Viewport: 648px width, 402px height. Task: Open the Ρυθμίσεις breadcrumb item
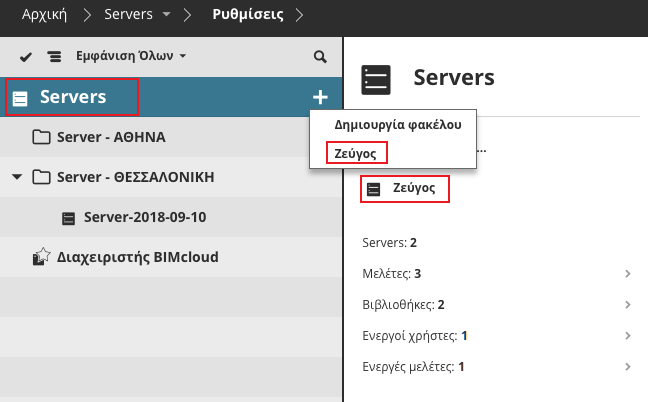[248, 15]
